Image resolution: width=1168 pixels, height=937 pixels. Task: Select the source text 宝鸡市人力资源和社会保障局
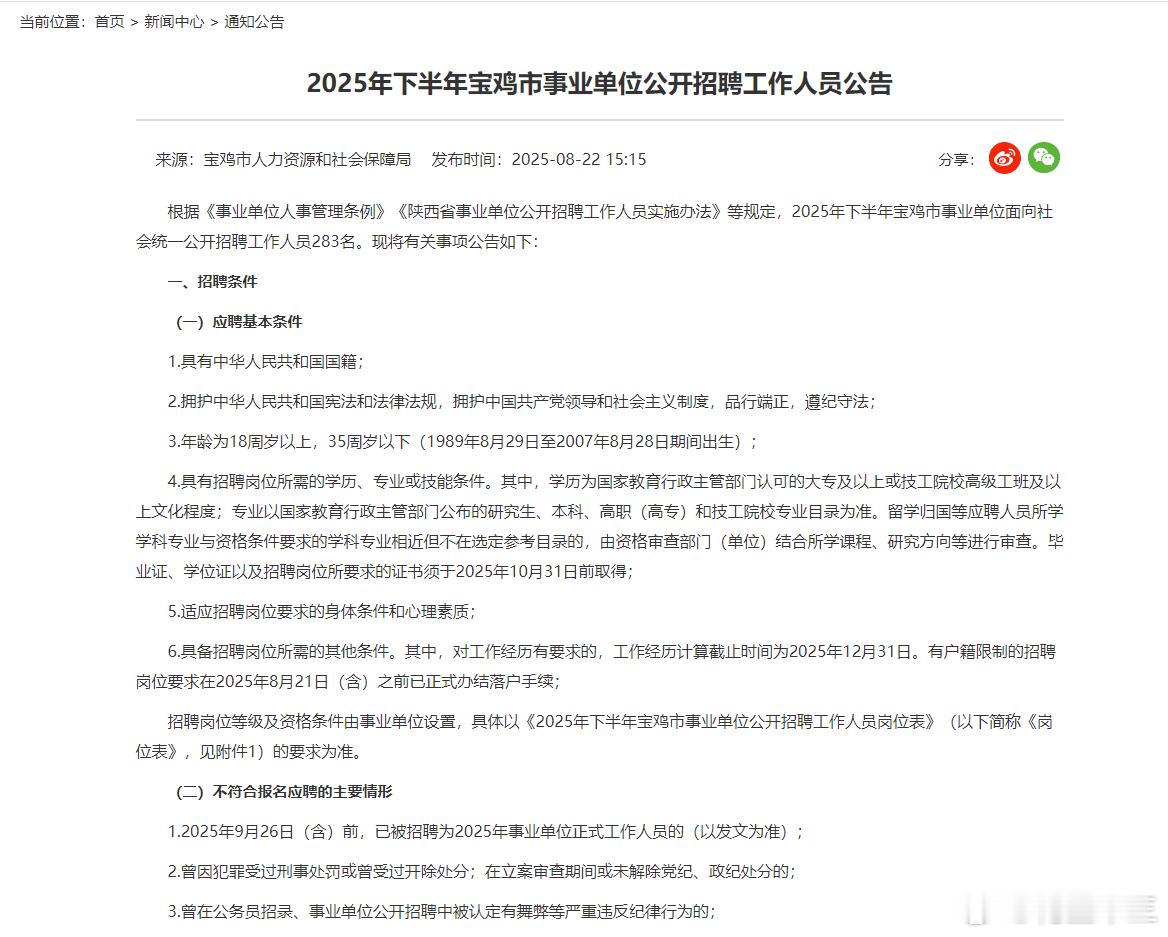[x=307, y=159]
